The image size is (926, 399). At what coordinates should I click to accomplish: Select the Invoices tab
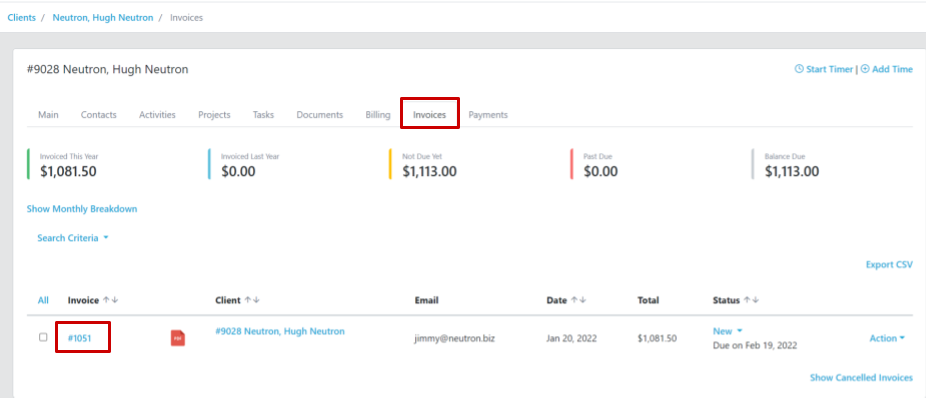[429, 115]
